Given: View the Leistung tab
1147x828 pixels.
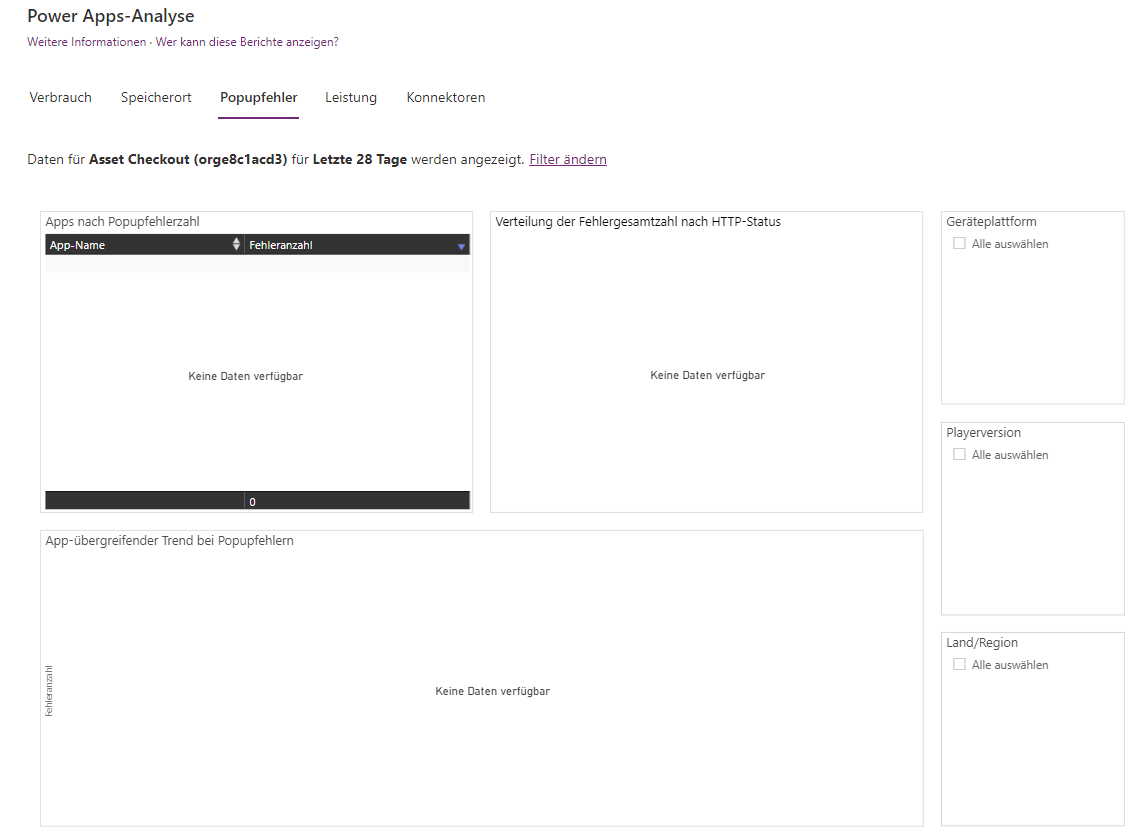Looking at the screenshot, I should click(x=350, y=97).
